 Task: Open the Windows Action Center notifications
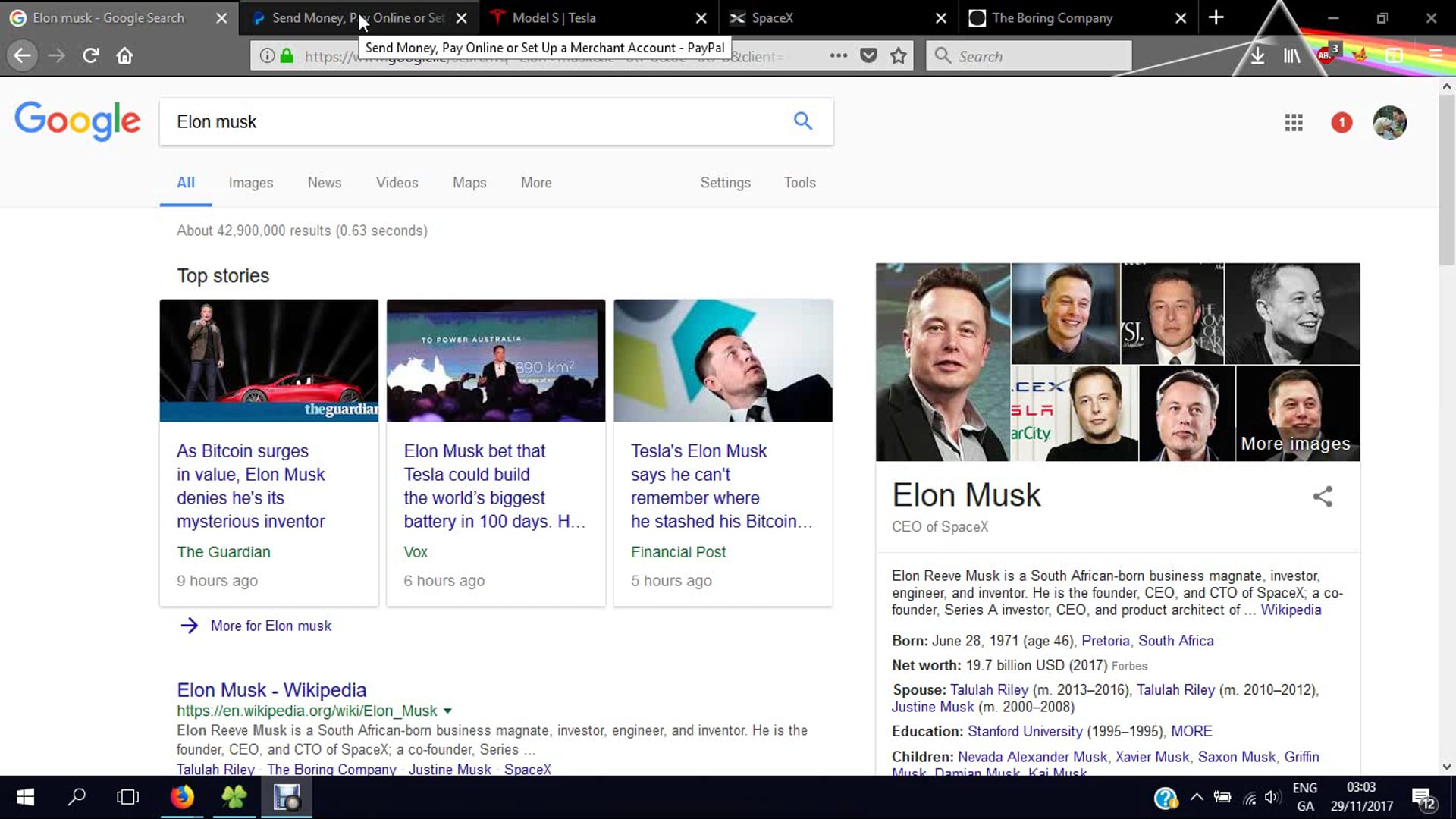tap(1423, 799)
